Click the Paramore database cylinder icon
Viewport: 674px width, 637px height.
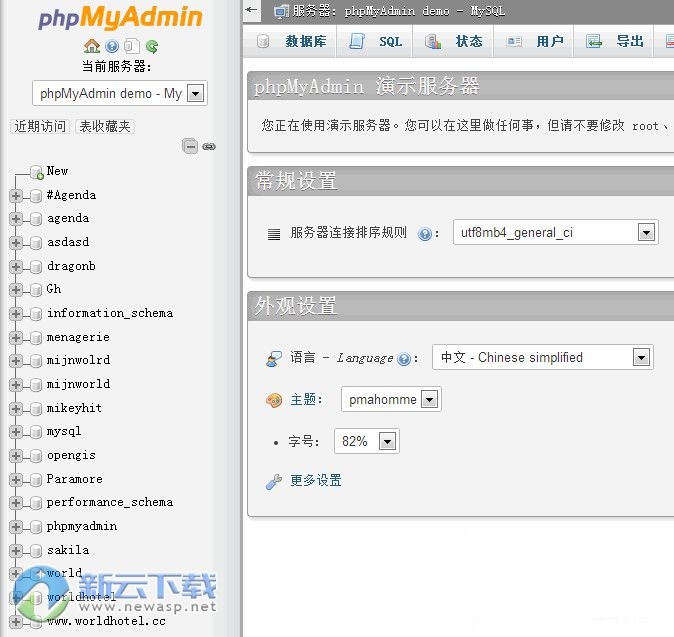[x=37, y=479]
